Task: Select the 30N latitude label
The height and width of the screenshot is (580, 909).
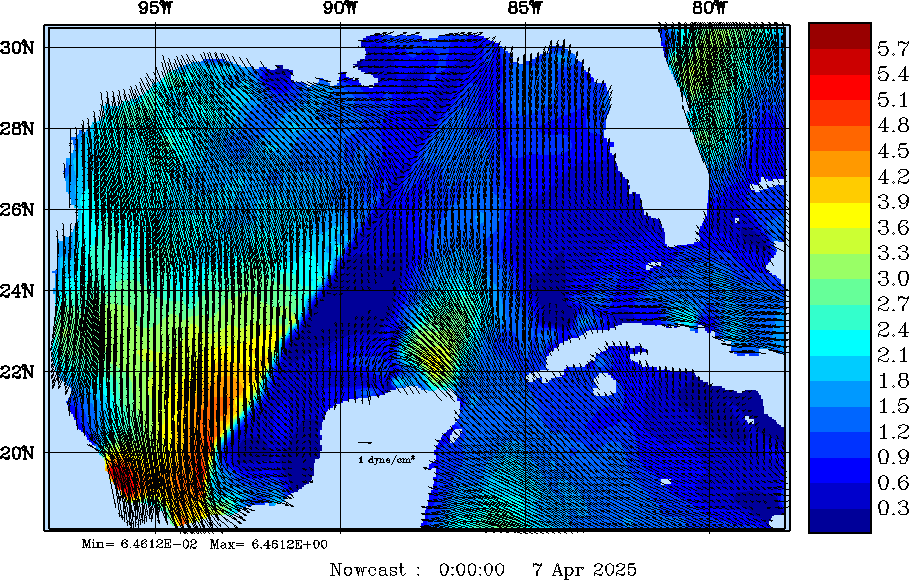Action: tap(17, 48)
